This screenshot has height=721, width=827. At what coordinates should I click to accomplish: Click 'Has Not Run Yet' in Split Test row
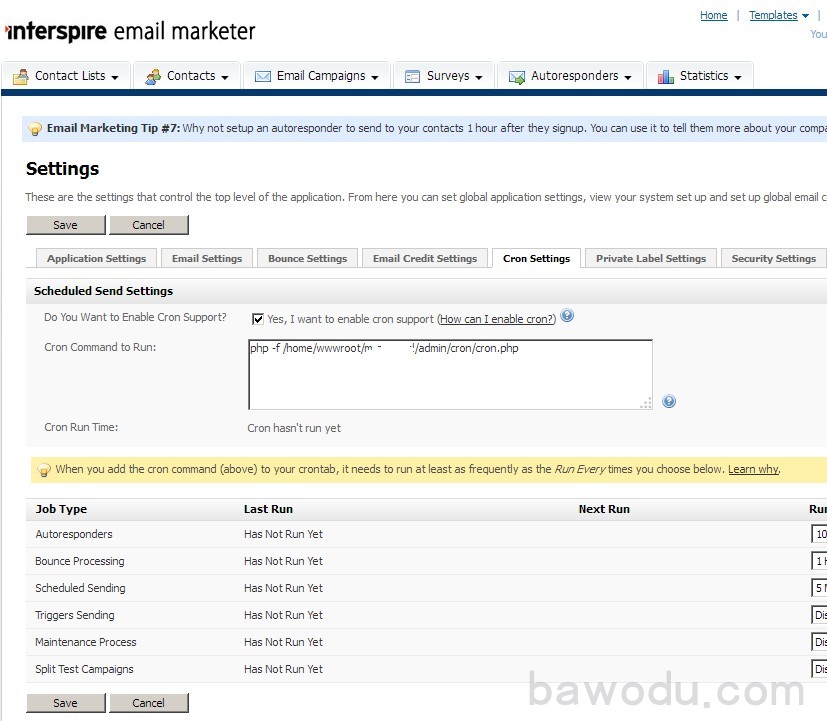pyautogui.click(x=283, y=669)
